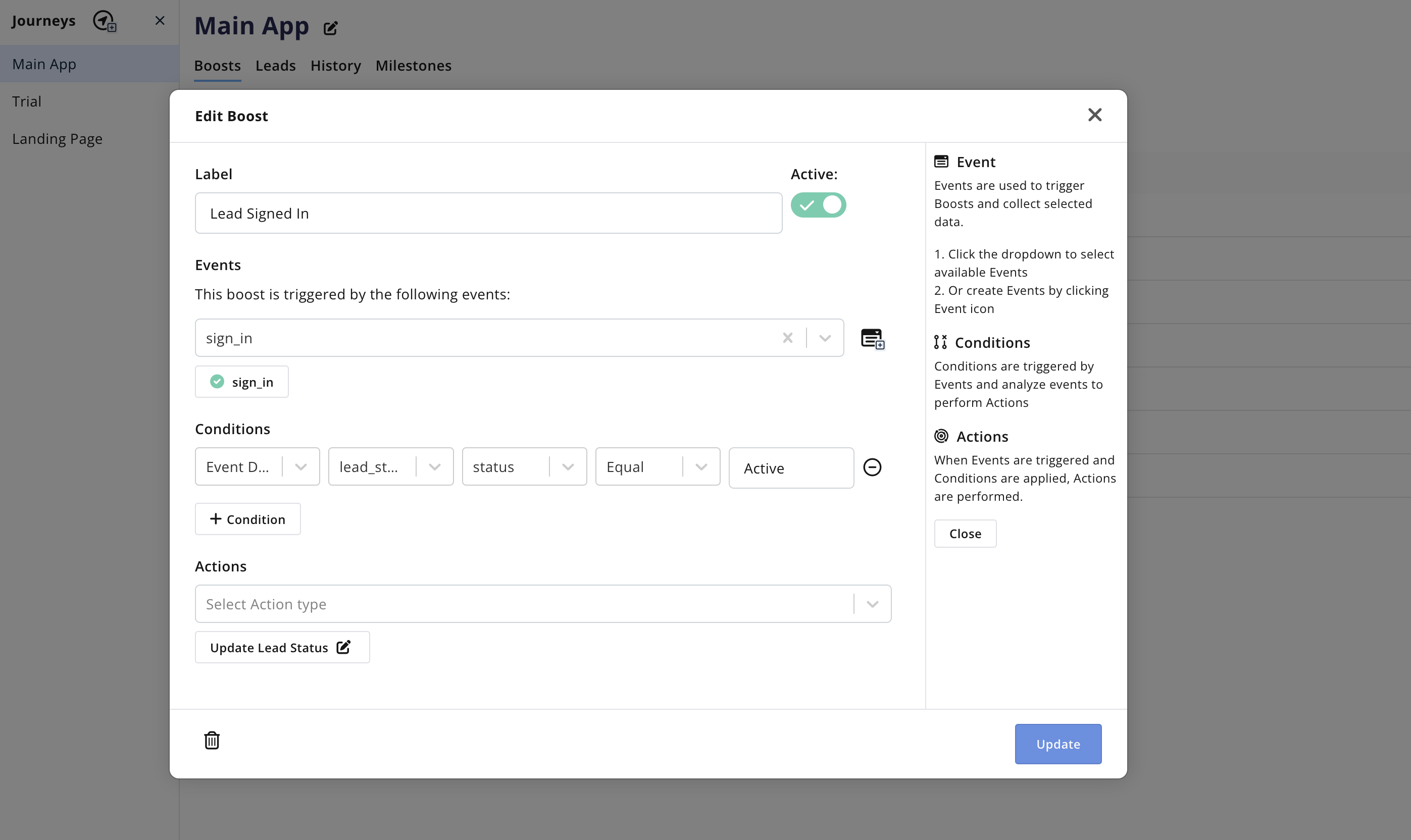The width and height of the screenshot is (1411, 840).
Task: Switch to the Leads tab
Action: pos(275,66)
